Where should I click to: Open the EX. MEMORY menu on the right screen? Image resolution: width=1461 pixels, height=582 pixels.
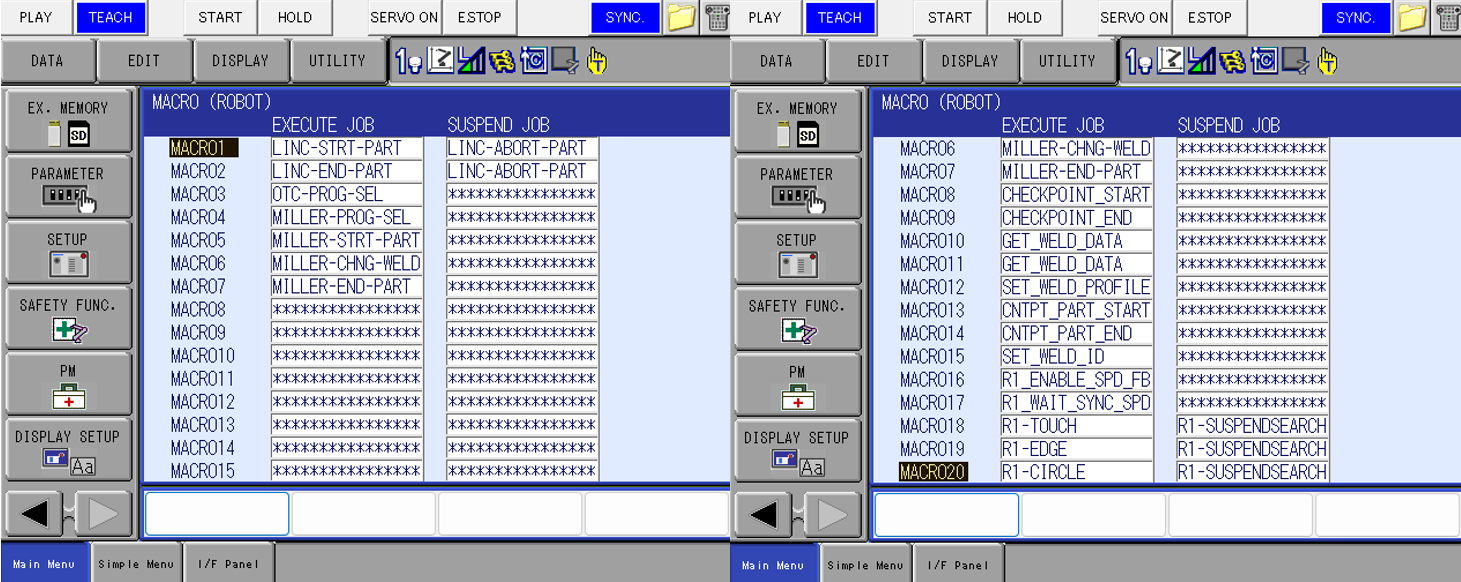pyautogui.click(x=797, y=120)
